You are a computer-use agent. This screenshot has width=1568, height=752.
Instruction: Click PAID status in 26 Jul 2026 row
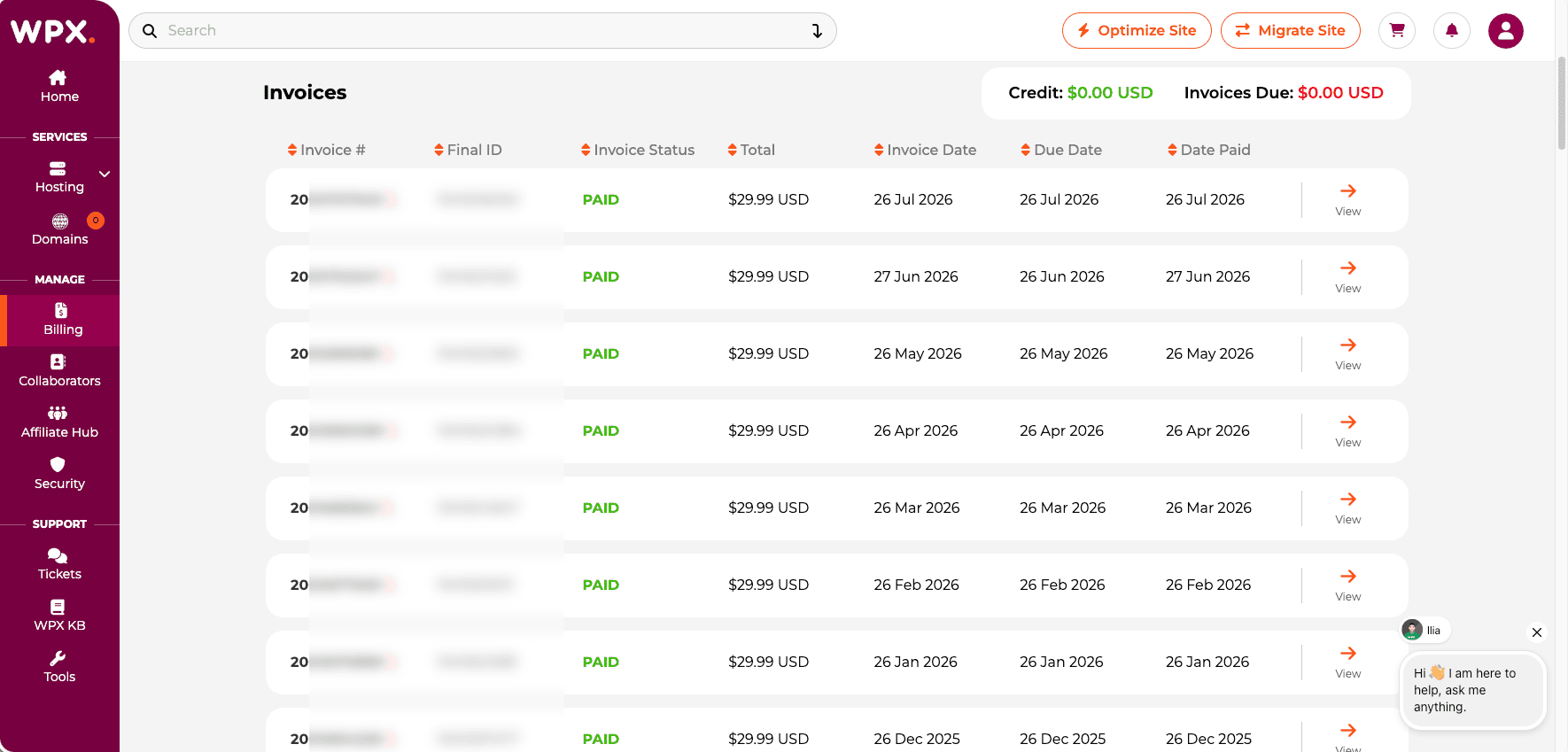pos(601,200)
